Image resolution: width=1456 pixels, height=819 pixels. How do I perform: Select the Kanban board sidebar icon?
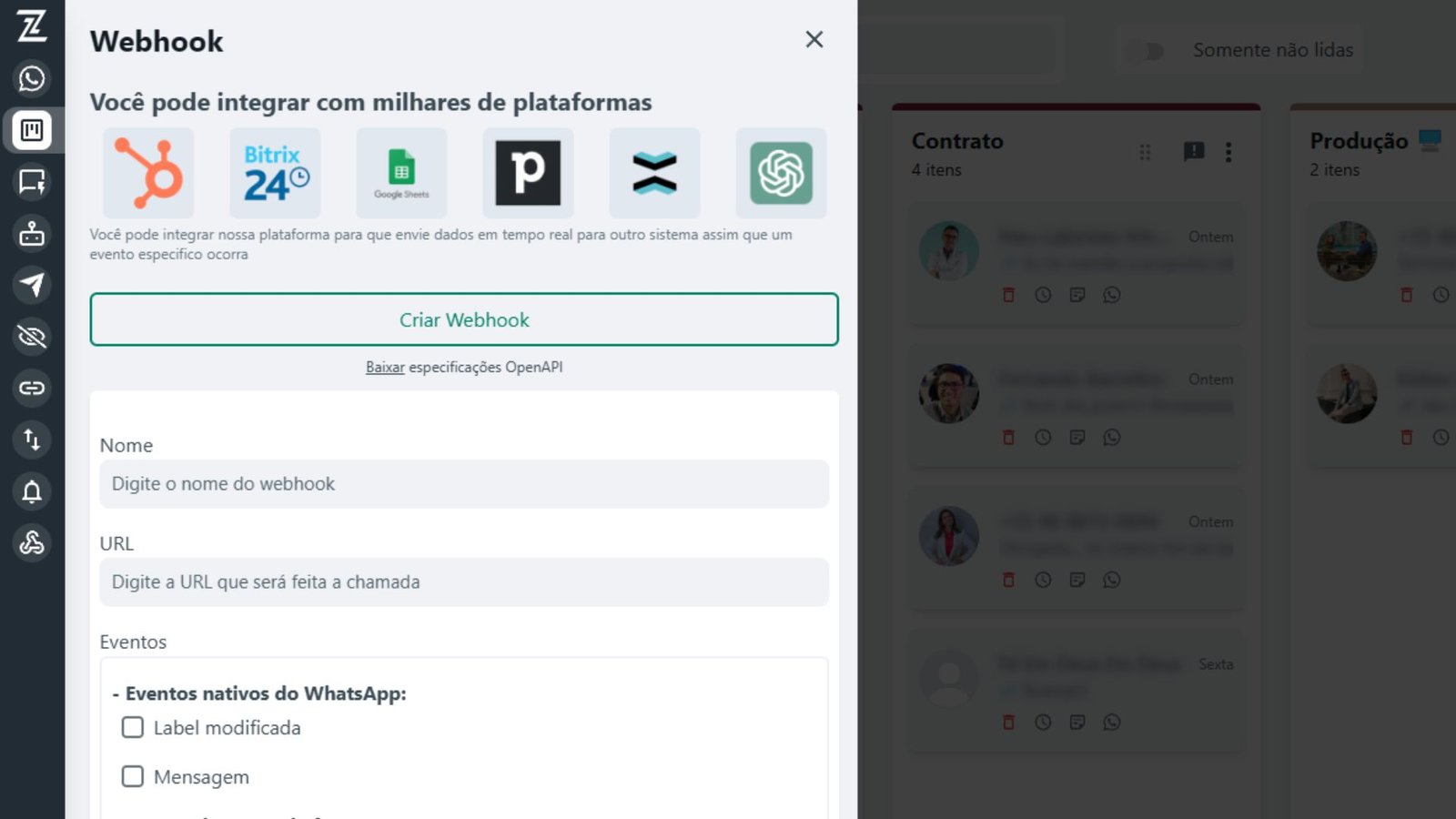pos(32,130)
